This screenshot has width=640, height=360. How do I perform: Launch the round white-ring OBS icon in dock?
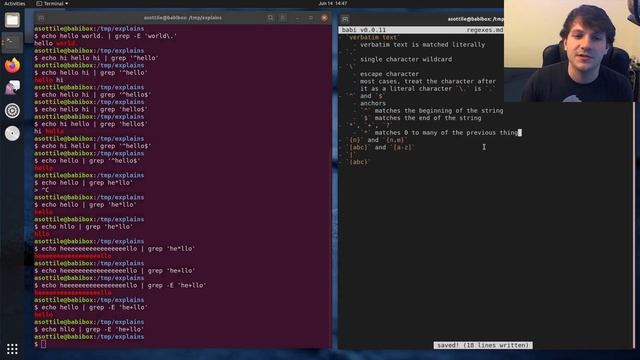(x=12, y=111)
